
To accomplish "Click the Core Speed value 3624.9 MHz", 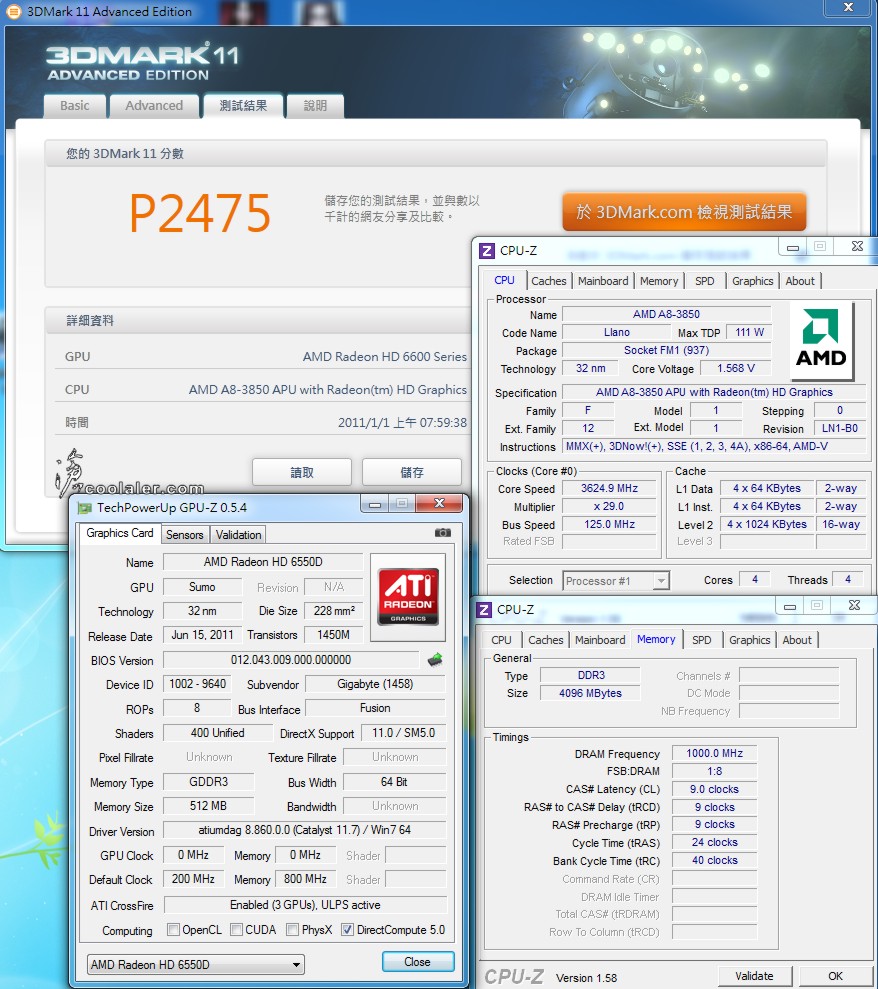I will coord(609,488).
